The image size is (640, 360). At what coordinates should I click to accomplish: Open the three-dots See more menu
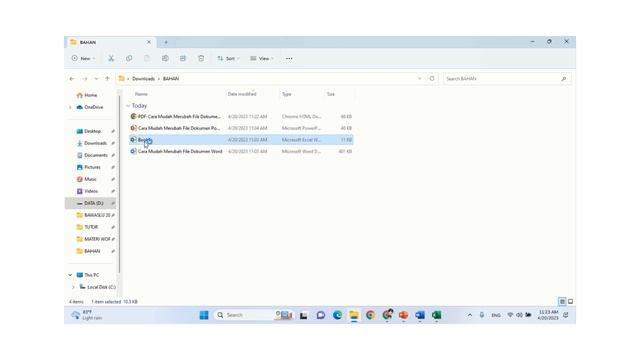[x=289, y=58]
